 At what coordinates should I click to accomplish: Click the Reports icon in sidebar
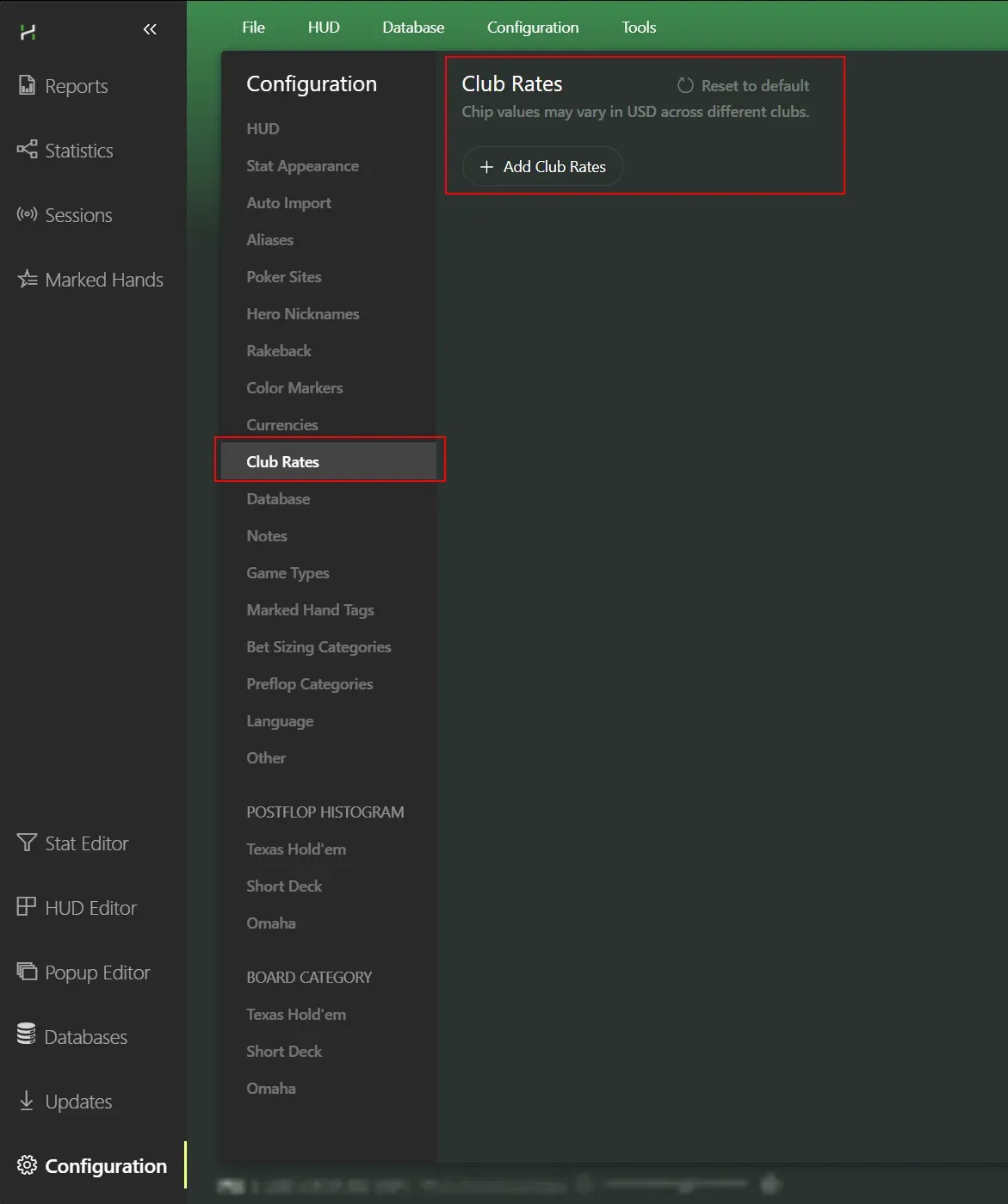pyautogui.click(x=27, y=85)
